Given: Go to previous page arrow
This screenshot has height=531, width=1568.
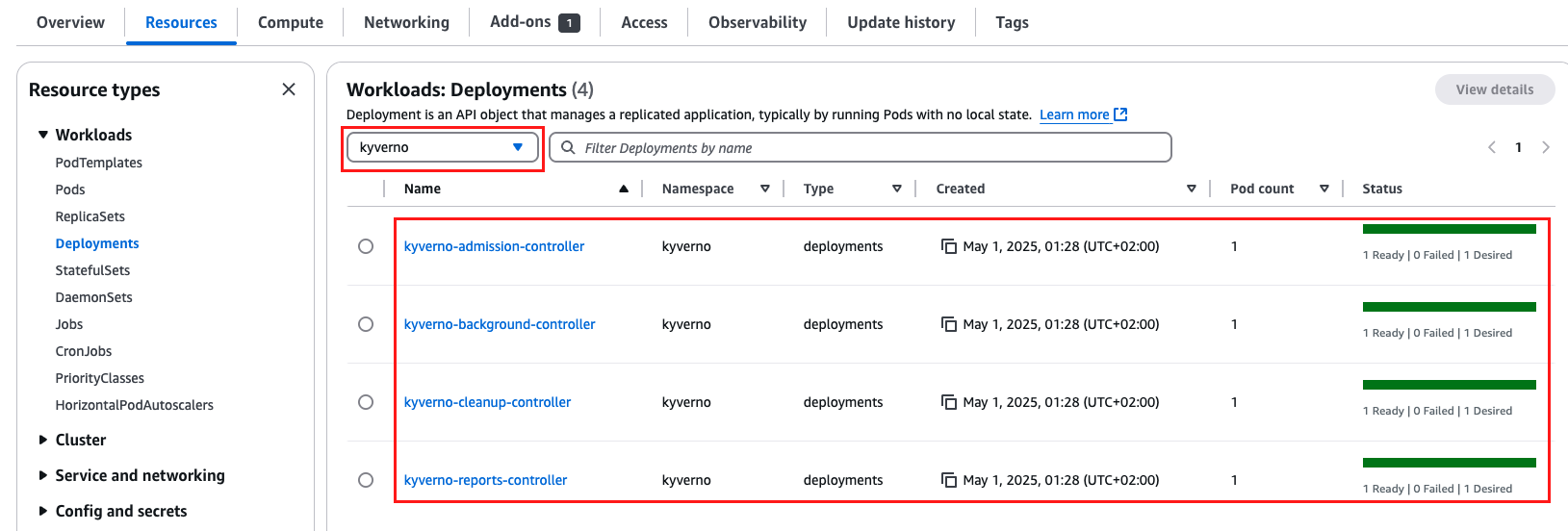Looking at the screenshot, I should [1492, 147].
